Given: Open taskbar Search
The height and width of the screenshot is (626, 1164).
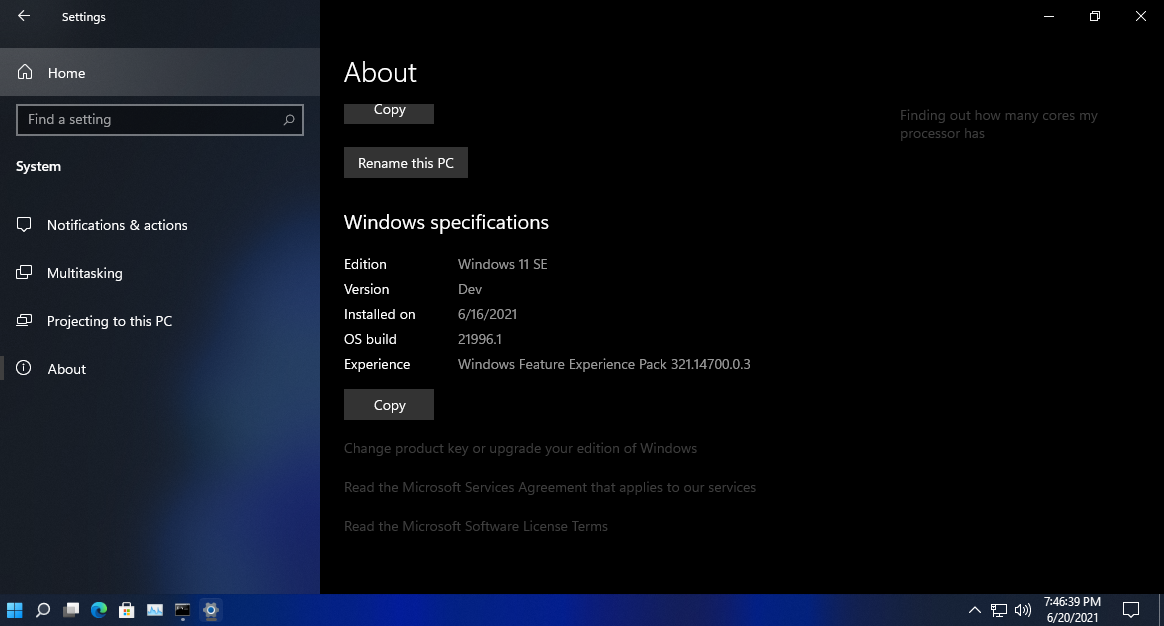Looking at the screenshot, I should coord(43,610).
